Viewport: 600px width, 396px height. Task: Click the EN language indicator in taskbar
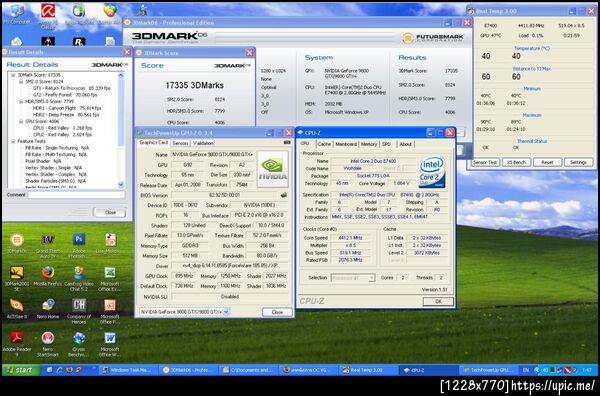(526, 370)
